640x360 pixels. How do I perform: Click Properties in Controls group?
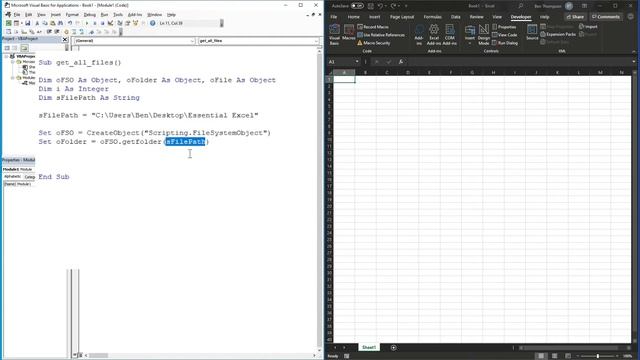(x=504, y=27)
